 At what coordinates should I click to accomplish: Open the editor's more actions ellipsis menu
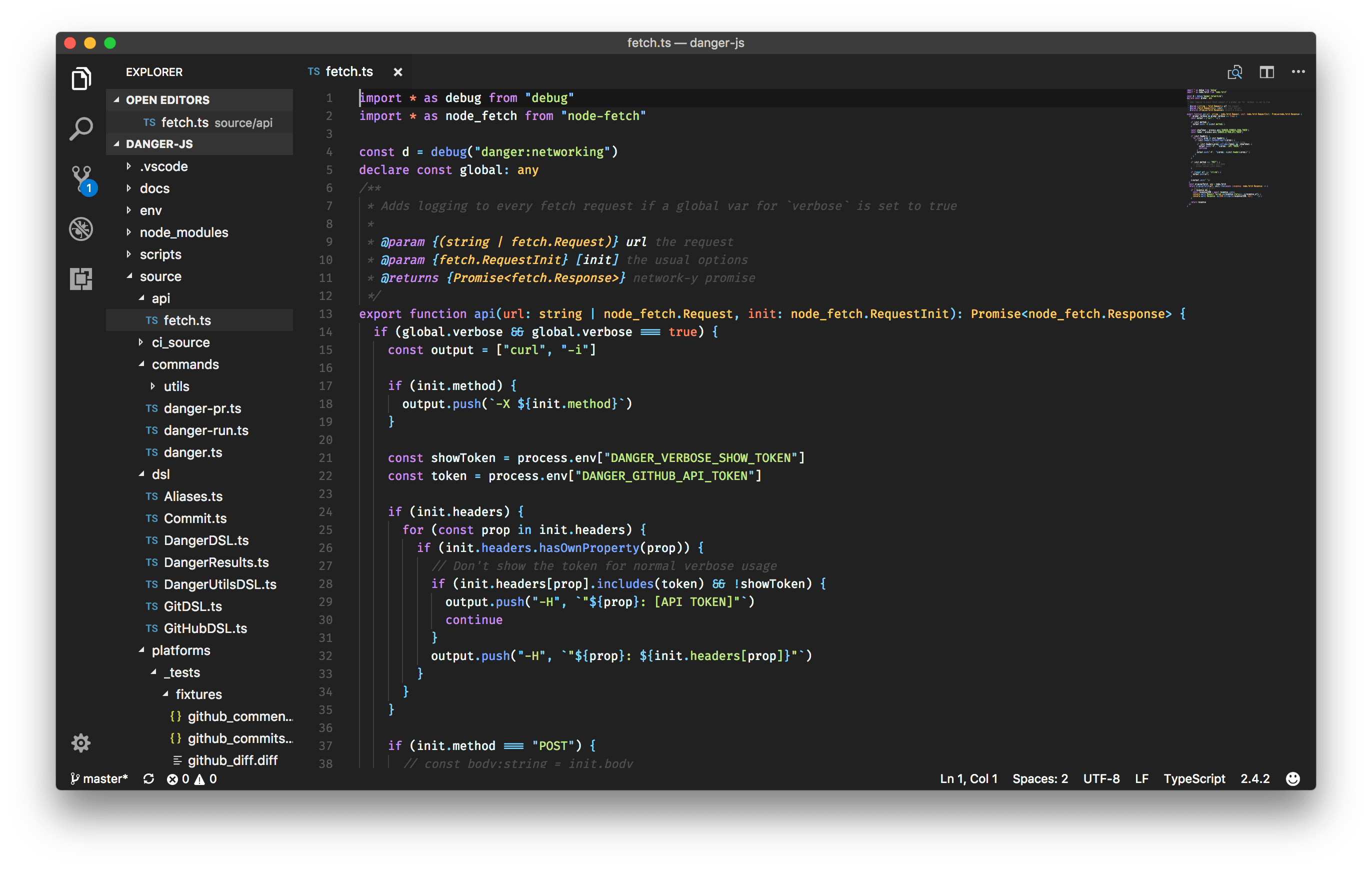(1298, 72)
